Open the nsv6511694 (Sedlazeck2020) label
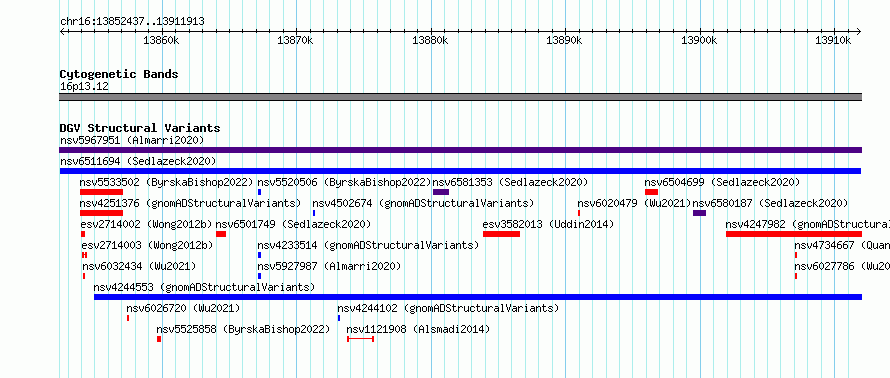This screenshot has width=890, height=378. click(138, 161)
